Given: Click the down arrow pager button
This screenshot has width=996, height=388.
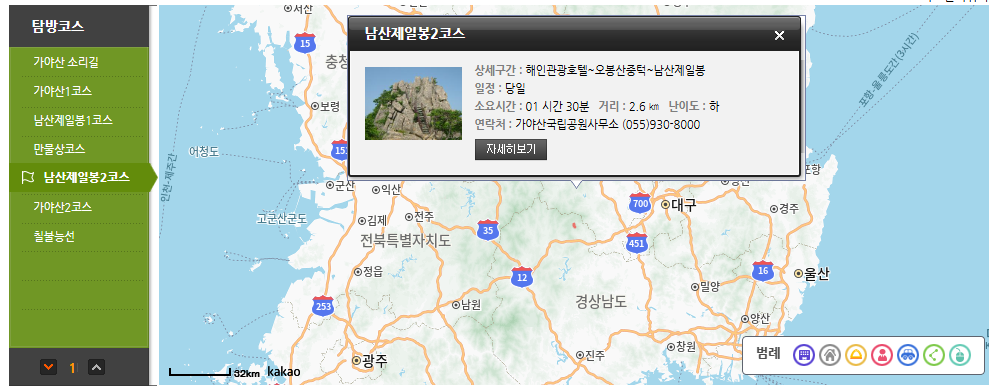Looking at the screenshot, I should 48,367.
